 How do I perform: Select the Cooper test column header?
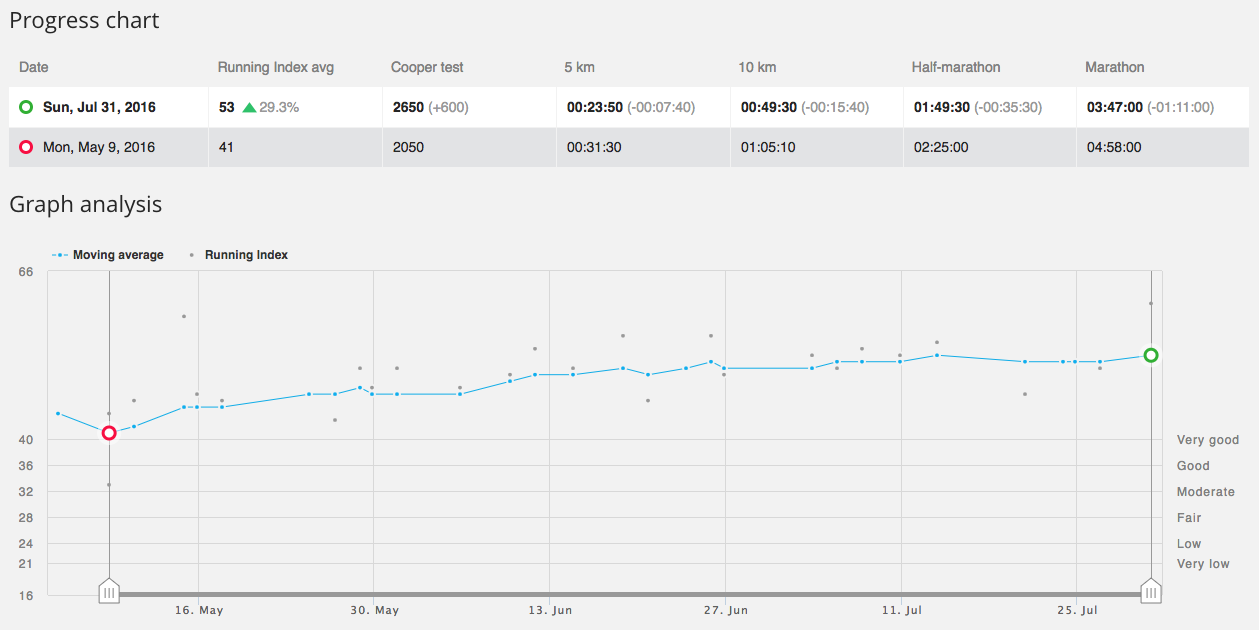pyautogui.click(x=427, y=67)
